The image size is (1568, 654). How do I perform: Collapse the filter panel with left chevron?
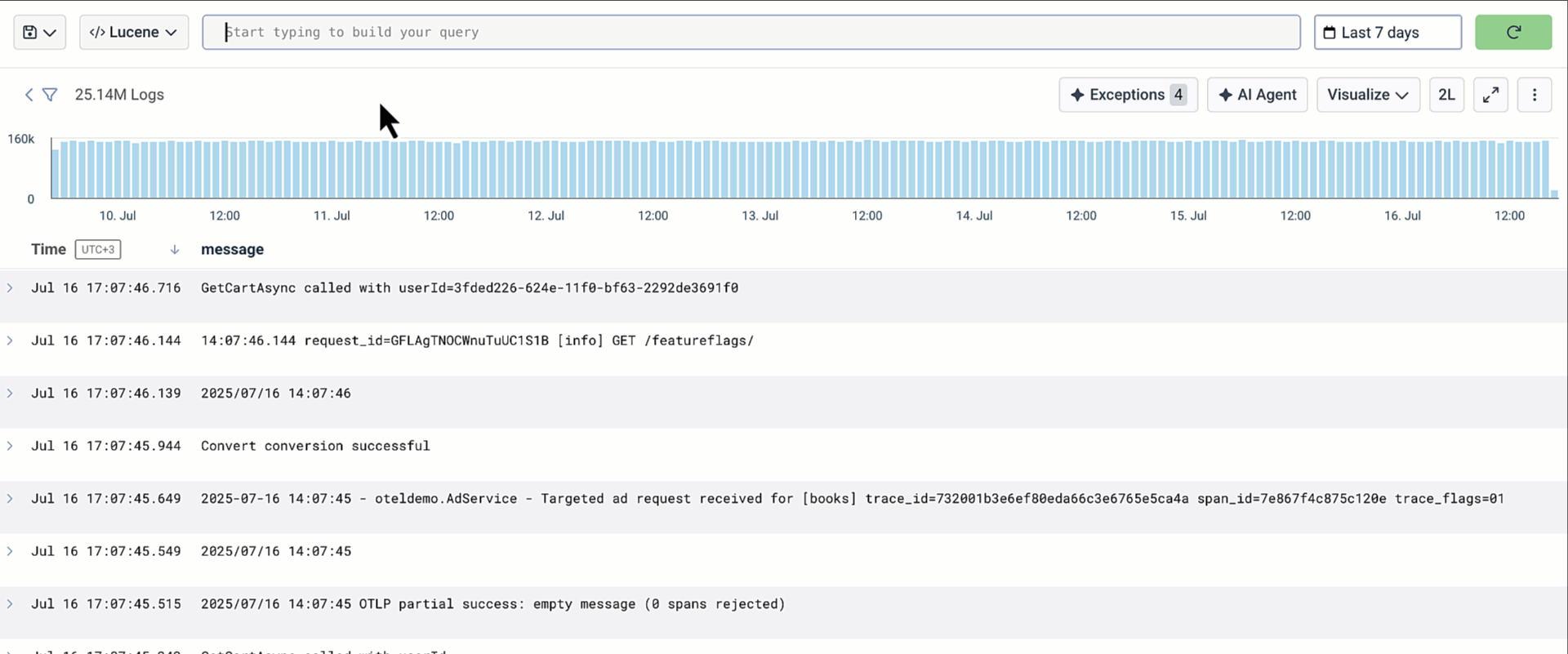coord(29,95)
